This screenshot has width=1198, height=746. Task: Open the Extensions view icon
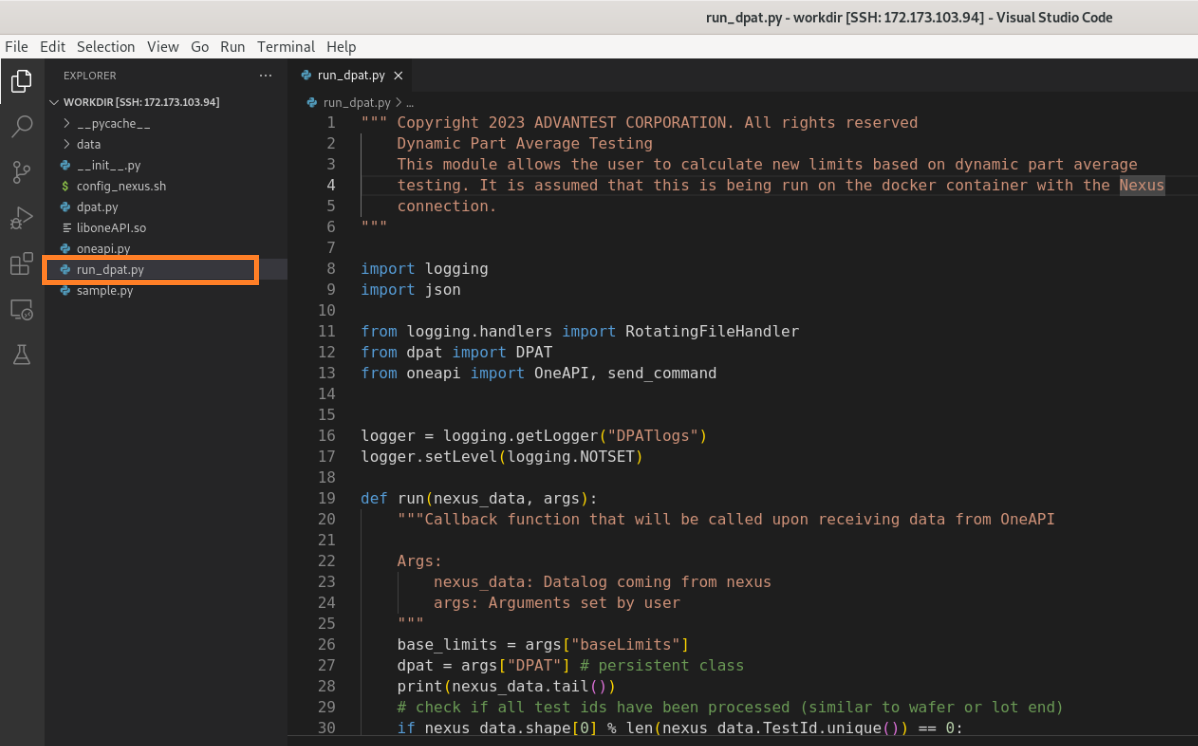tap(21, 264)
